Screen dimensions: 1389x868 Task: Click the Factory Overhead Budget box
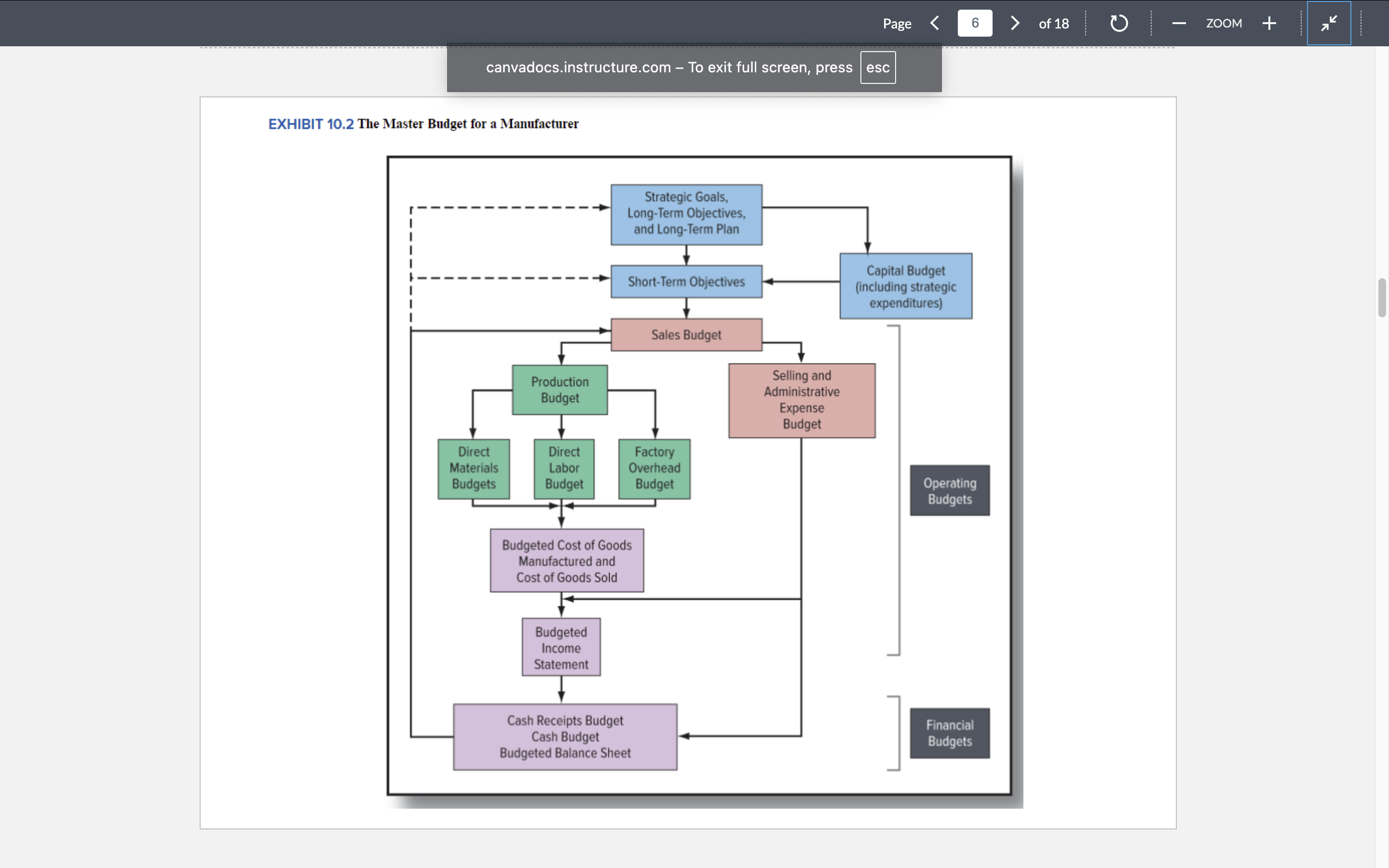coord(654,468)
